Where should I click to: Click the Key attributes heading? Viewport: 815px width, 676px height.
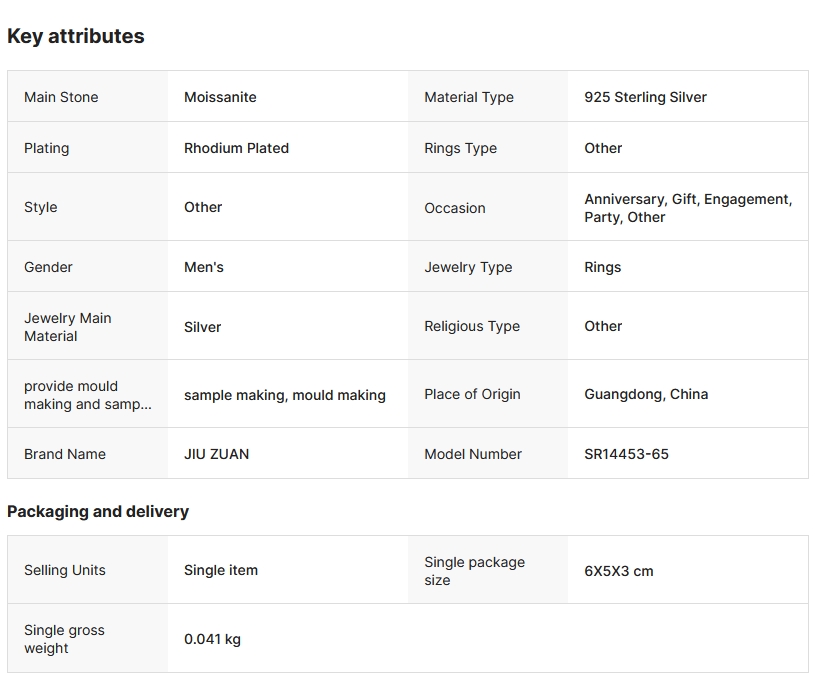click(76, 36)
